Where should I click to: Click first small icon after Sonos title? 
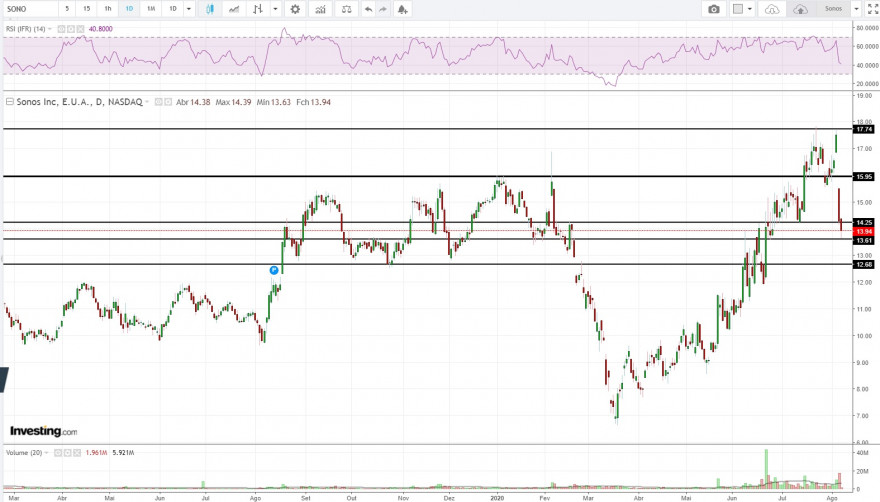[x=158, y=102]
